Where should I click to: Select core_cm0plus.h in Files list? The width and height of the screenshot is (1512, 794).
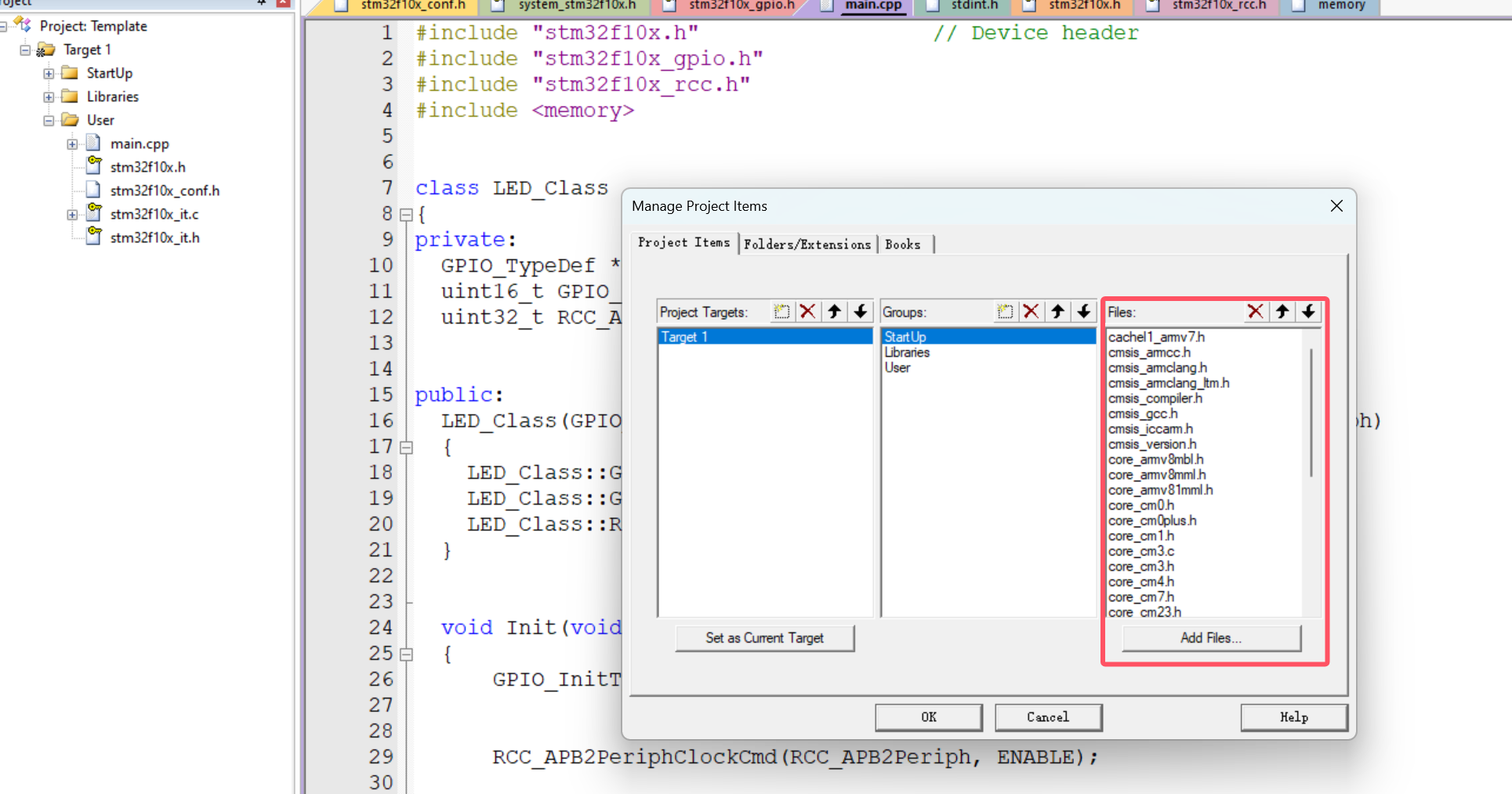coord(1152,520)
